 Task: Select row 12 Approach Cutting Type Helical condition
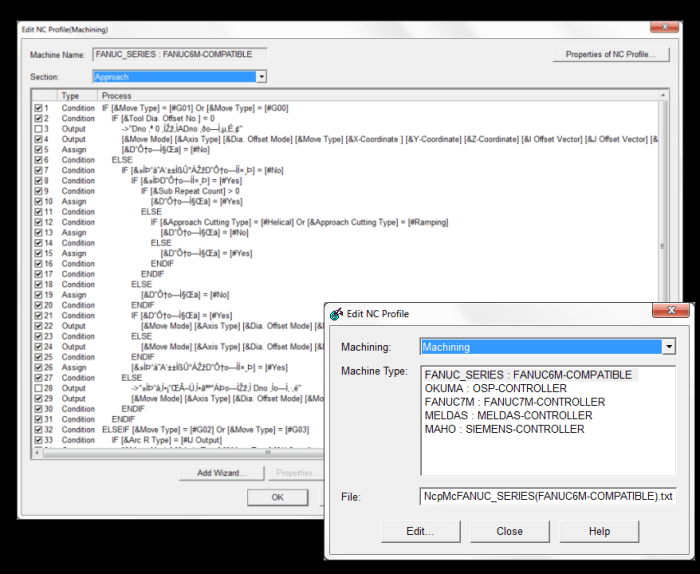(299, 222)
